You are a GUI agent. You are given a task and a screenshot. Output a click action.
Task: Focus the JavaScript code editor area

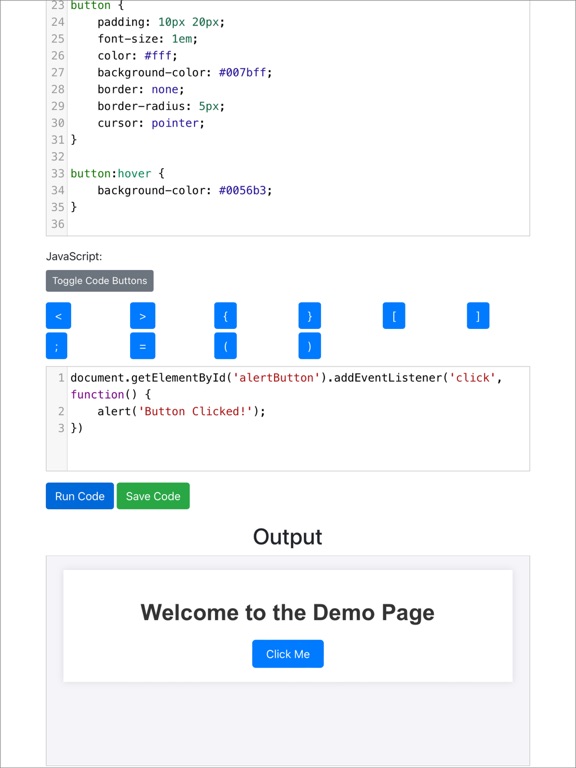[288, 419]
